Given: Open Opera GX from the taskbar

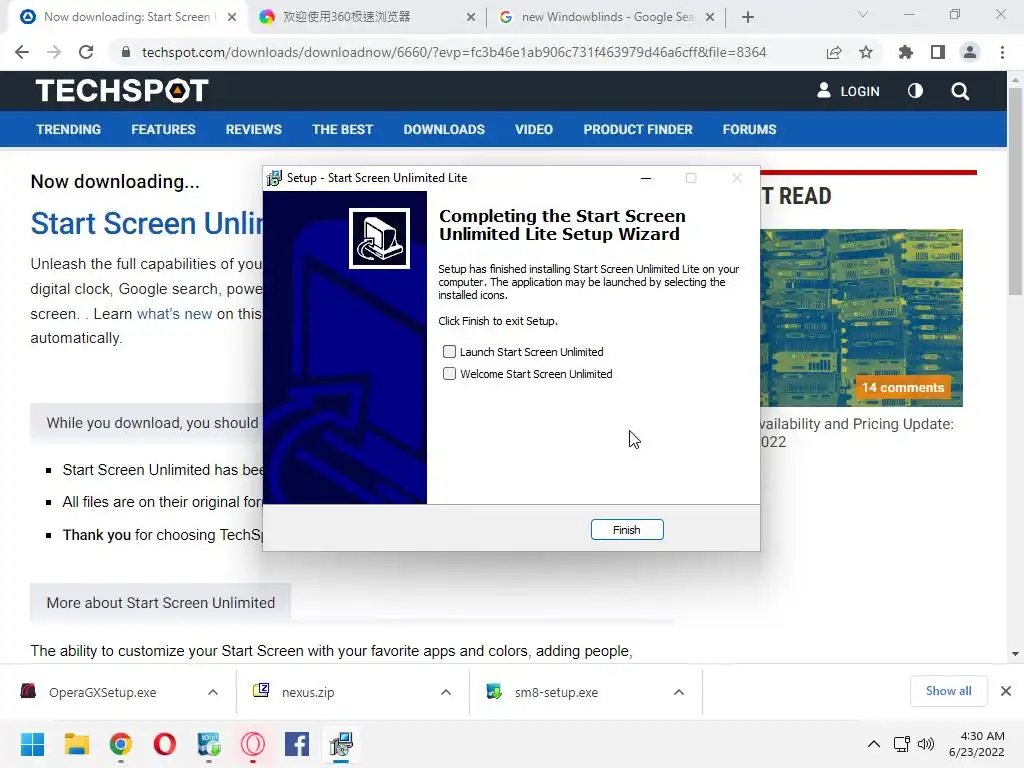Looking at the screenshot, I should [253, 744].
